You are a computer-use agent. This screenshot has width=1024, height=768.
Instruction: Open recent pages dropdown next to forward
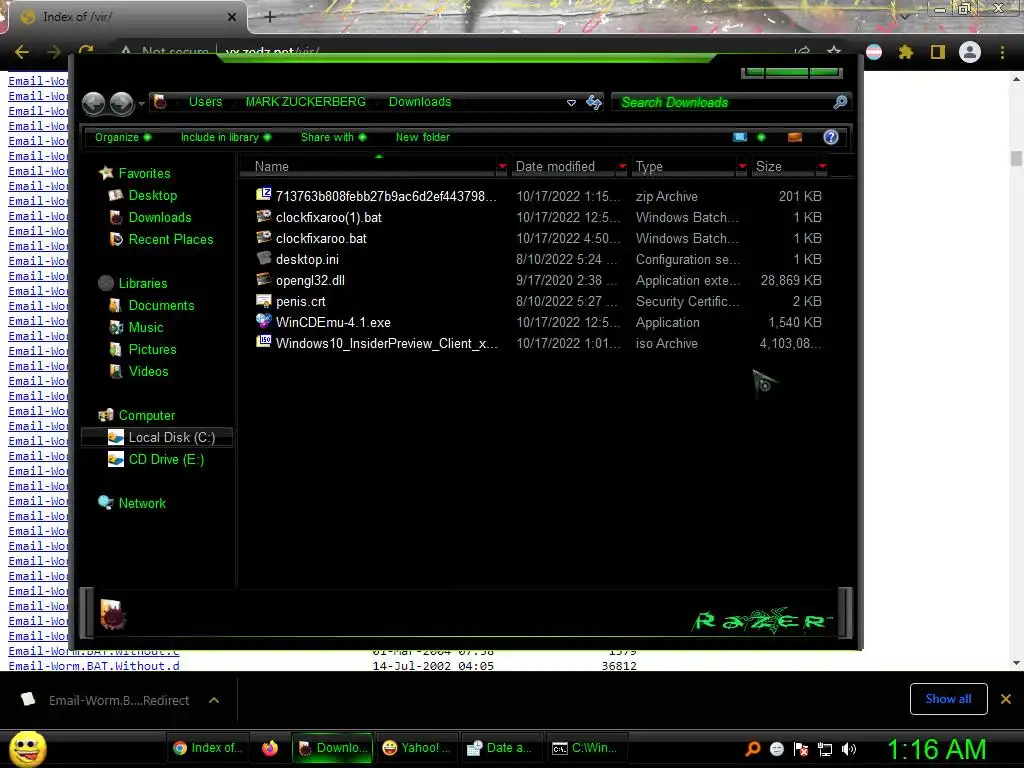point(141,103)
